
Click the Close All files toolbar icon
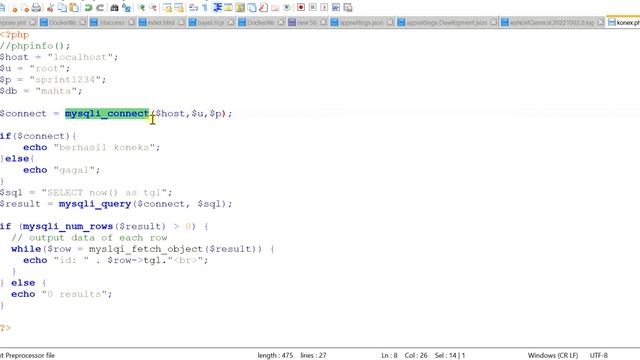coord(25,8)
